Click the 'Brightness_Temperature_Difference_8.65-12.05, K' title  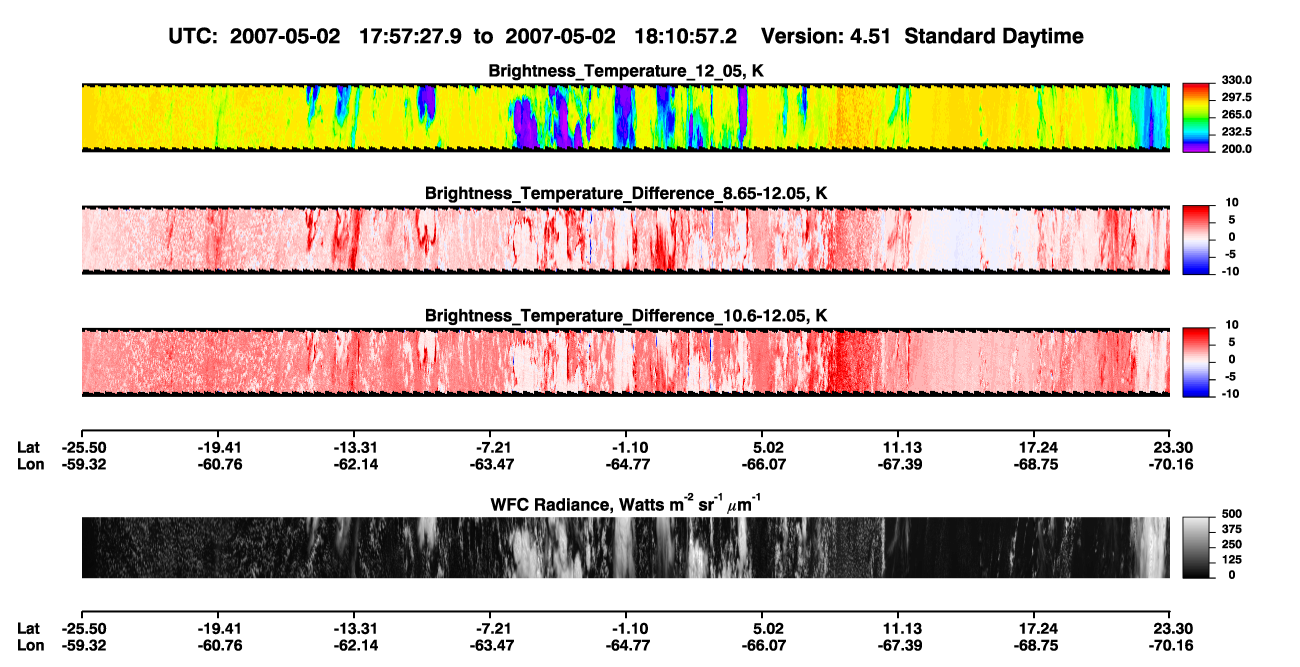(x=625, y=193)
